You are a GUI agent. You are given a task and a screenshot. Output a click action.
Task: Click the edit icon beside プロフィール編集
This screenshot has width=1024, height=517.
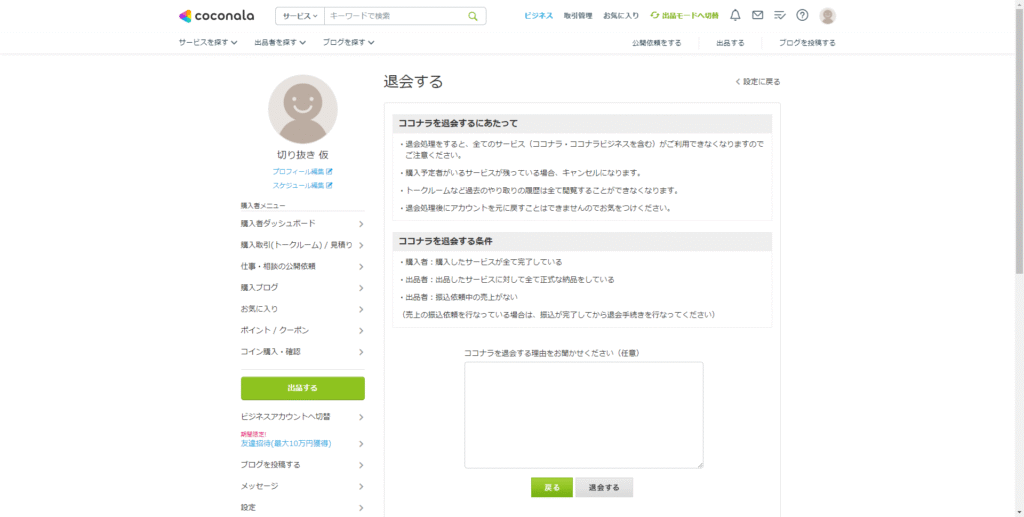(x=329, y=172)
